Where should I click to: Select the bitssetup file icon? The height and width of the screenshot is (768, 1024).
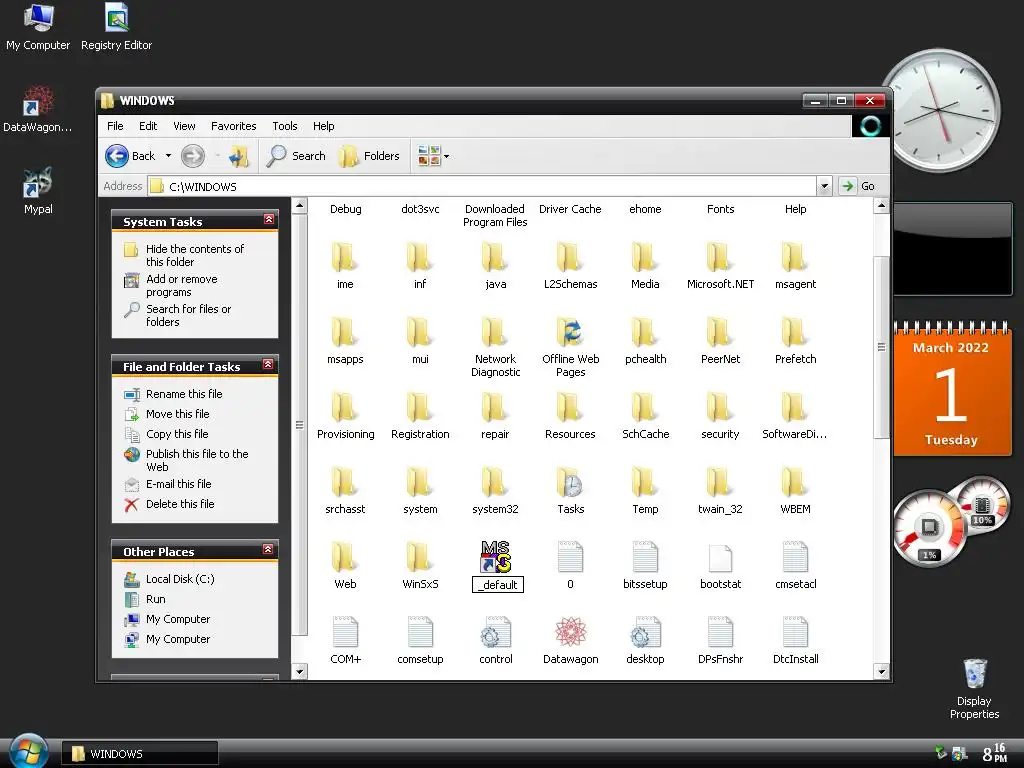coord(645,558)
